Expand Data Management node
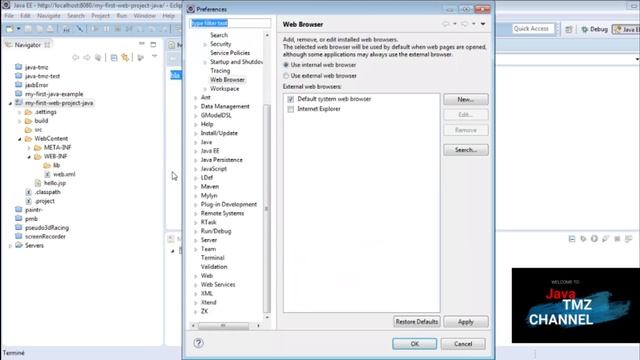This screenshot has height=360, width=640. pyautogui.click(x=196, y=107)
